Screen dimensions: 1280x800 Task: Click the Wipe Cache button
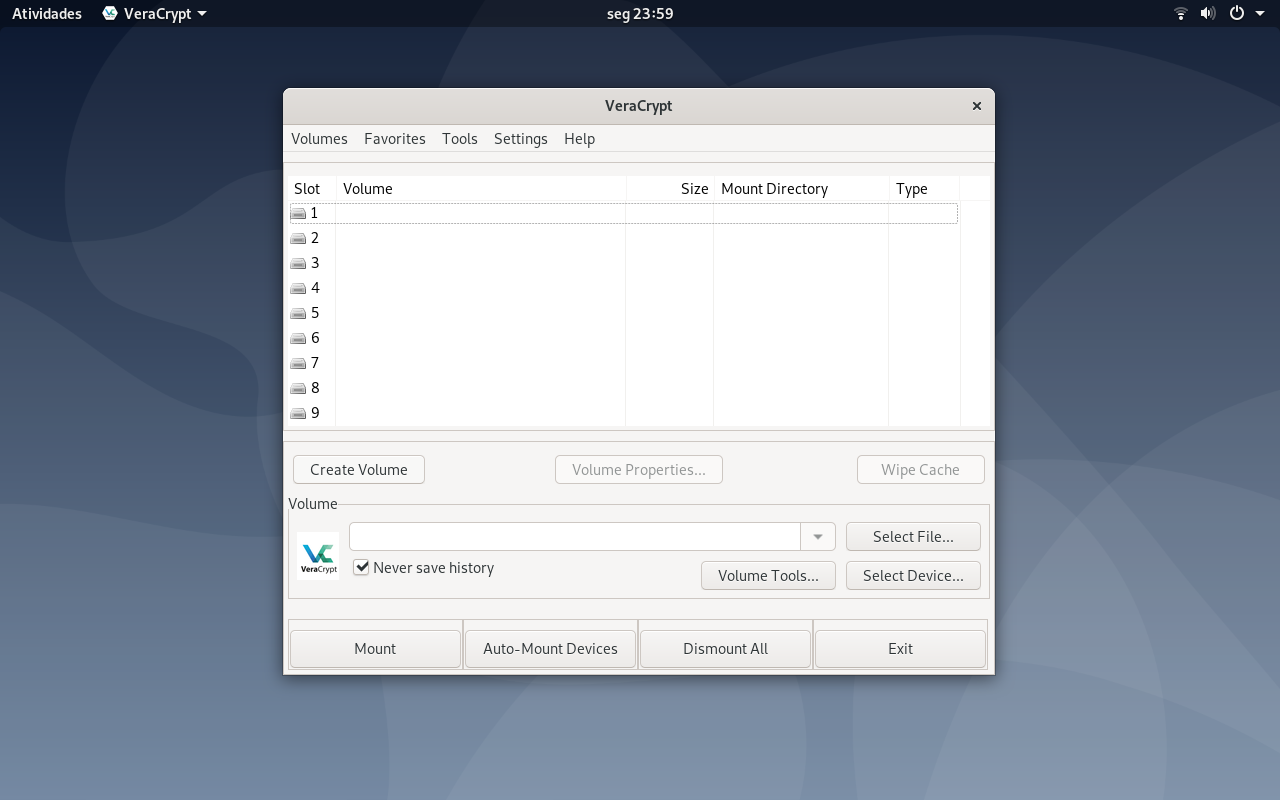[x=920, y=470]
